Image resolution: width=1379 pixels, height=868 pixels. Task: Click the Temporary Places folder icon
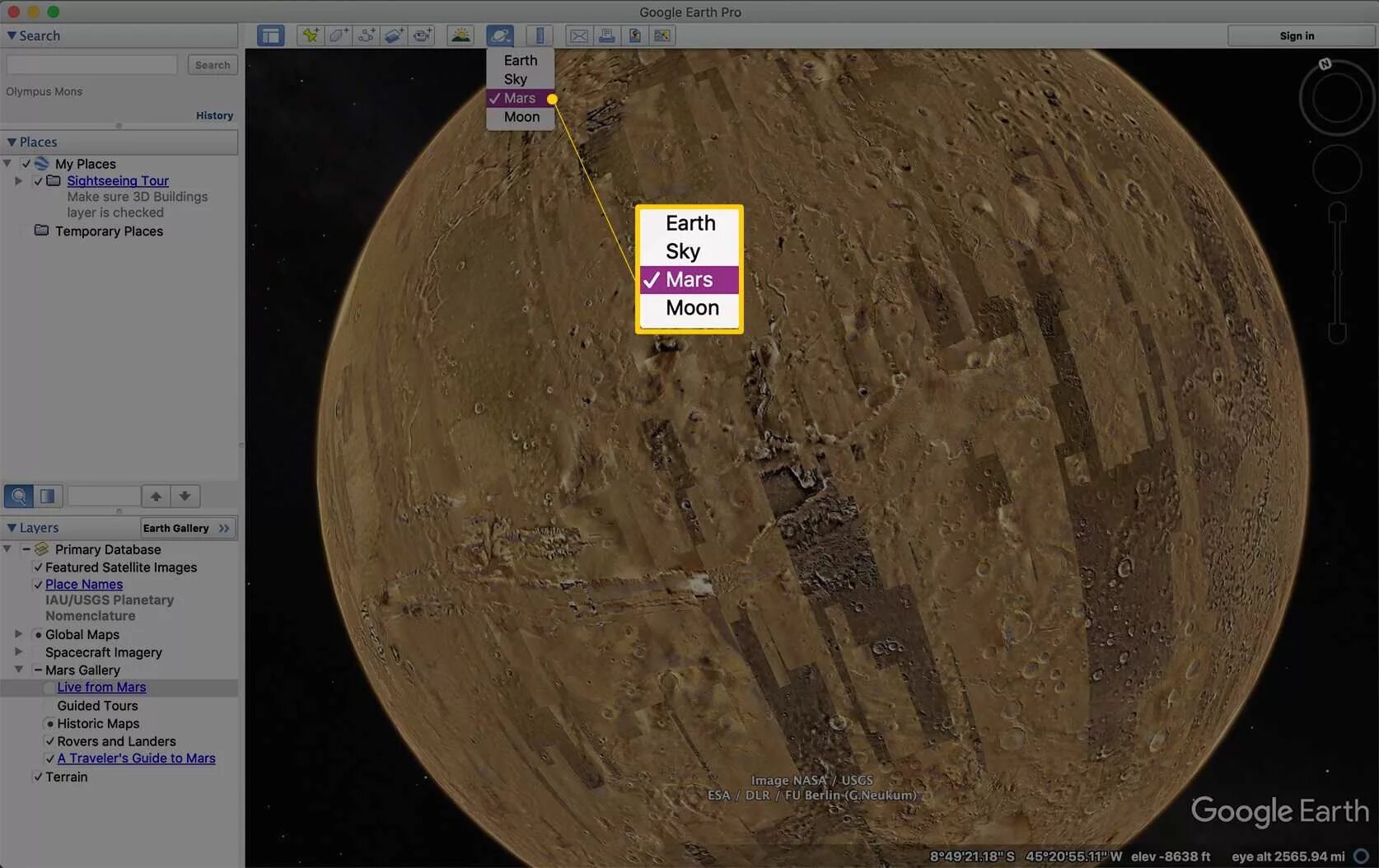41,231
